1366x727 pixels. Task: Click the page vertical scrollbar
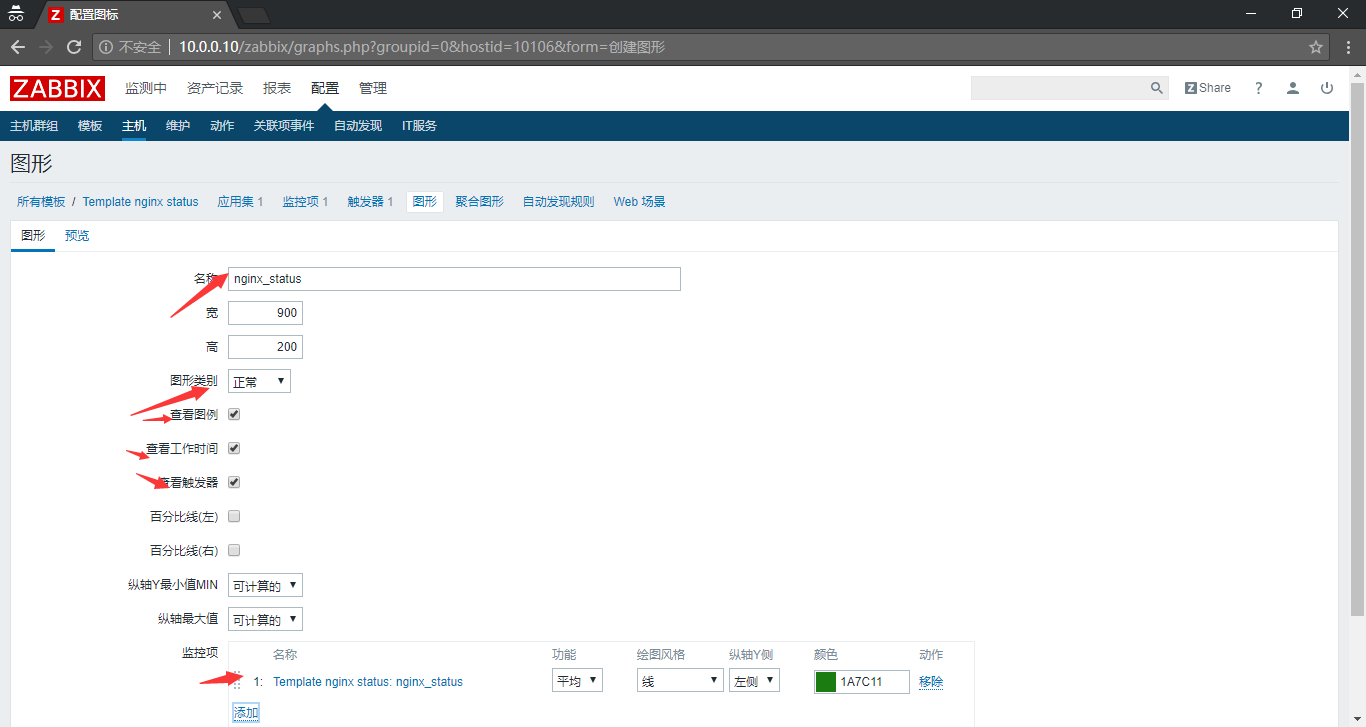tap(1359, 350)
